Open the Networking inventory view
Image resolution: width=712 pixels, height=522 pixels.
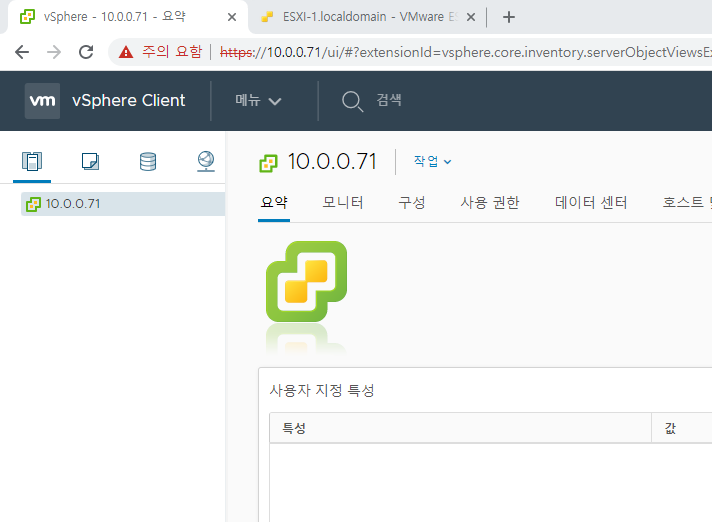pos(206,161)
